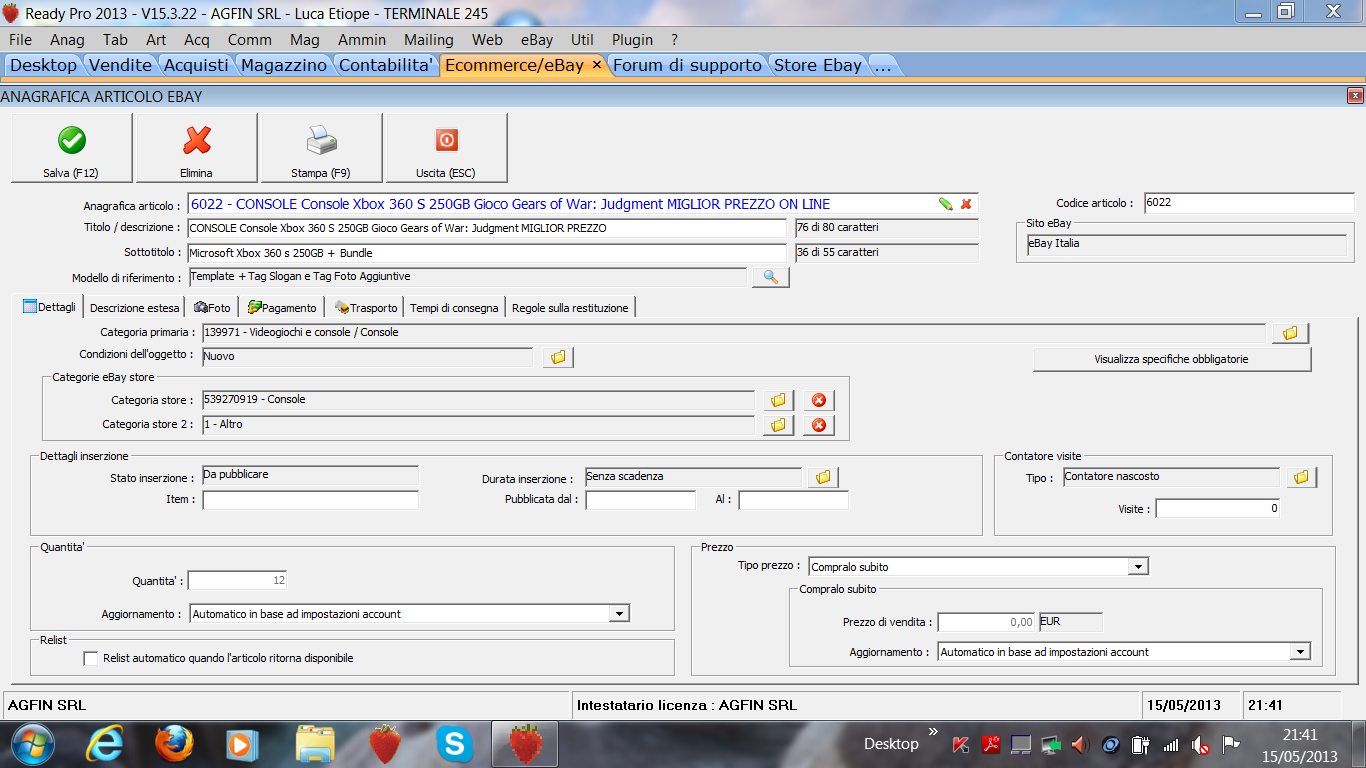This screenshot has height=768, width=1366.
Task: Open the Compralo subito Aggiornamento dropdown
Action: [1300, 652]
